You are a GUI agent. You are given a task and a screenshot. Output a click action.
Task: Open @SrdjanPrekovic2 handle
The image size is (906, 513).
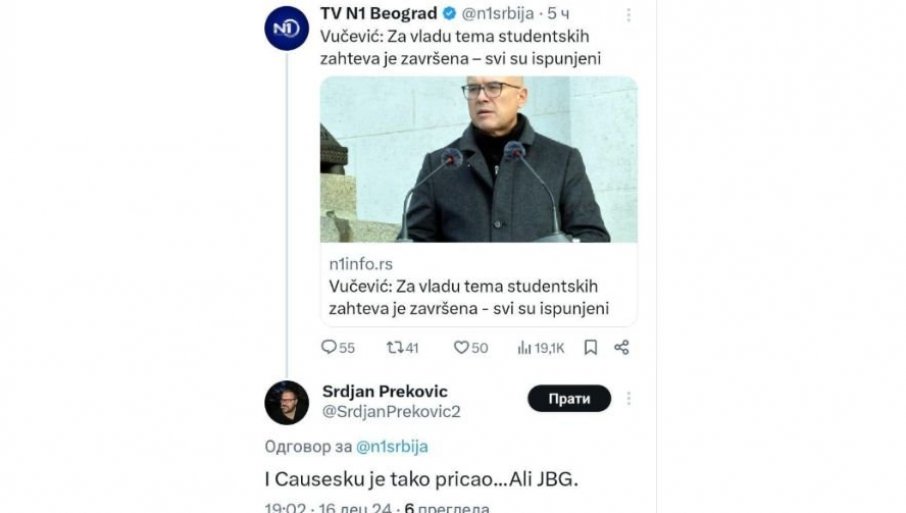[390, 411]
